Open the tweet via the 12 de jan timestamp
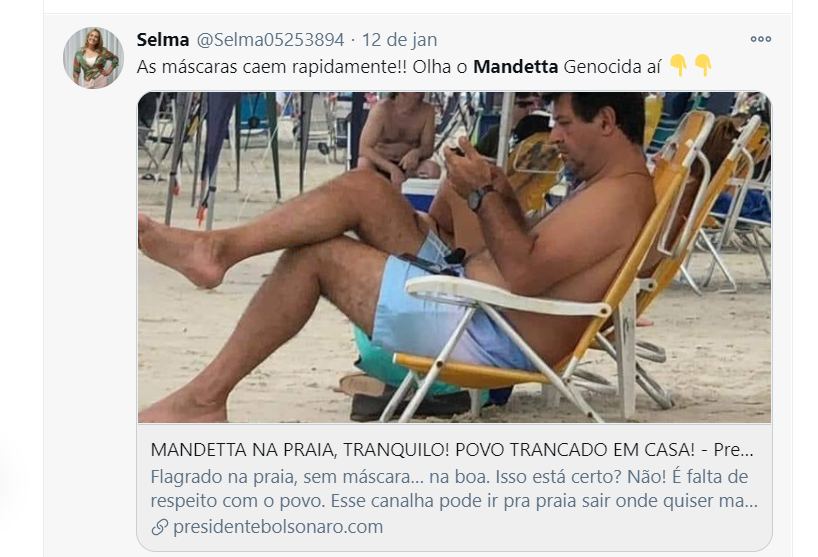818x557 pixels. click(x=399, y=40)
